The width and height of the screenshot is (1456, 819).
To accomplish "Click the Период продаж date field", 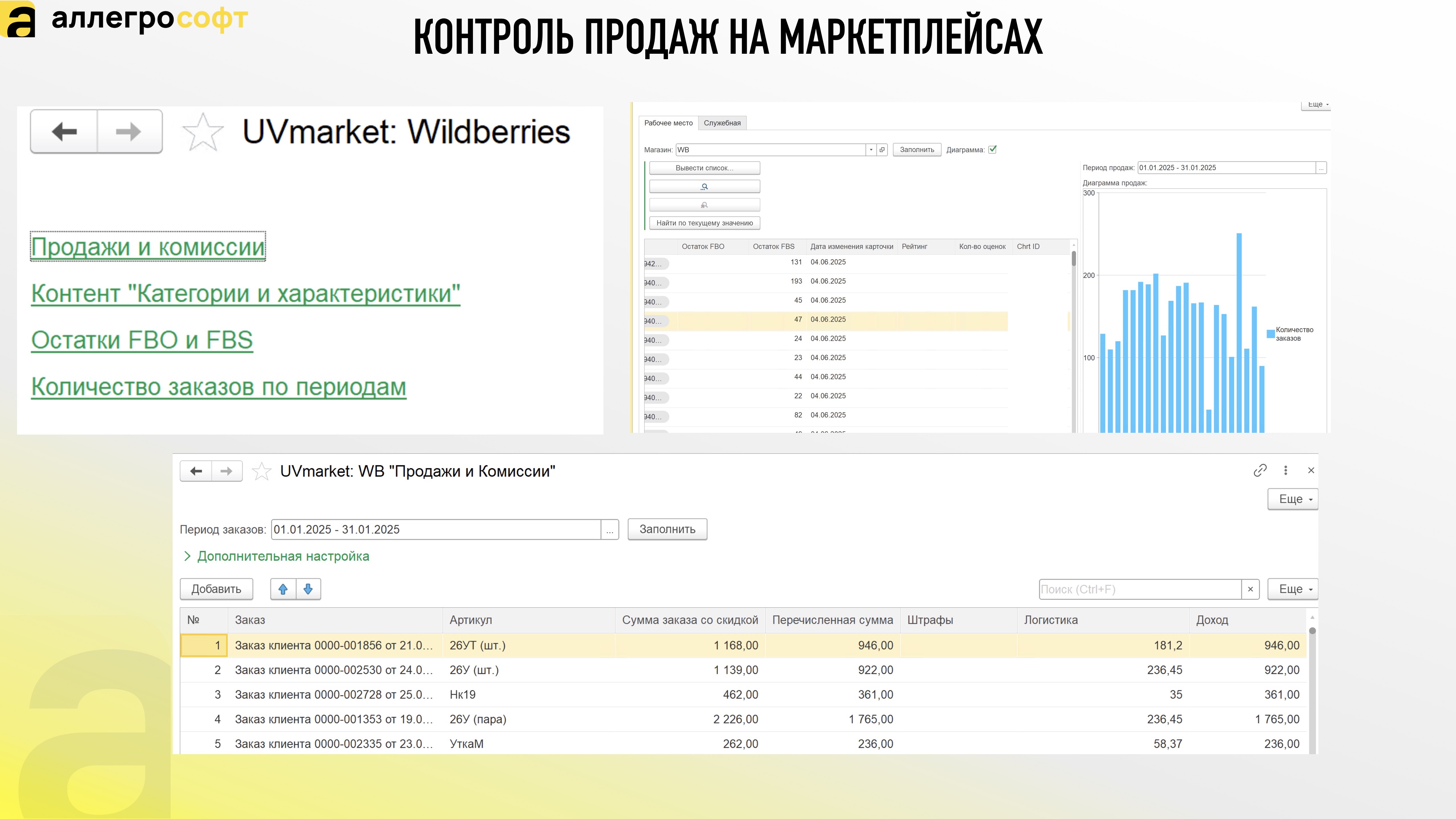I will coord(1227,168).
